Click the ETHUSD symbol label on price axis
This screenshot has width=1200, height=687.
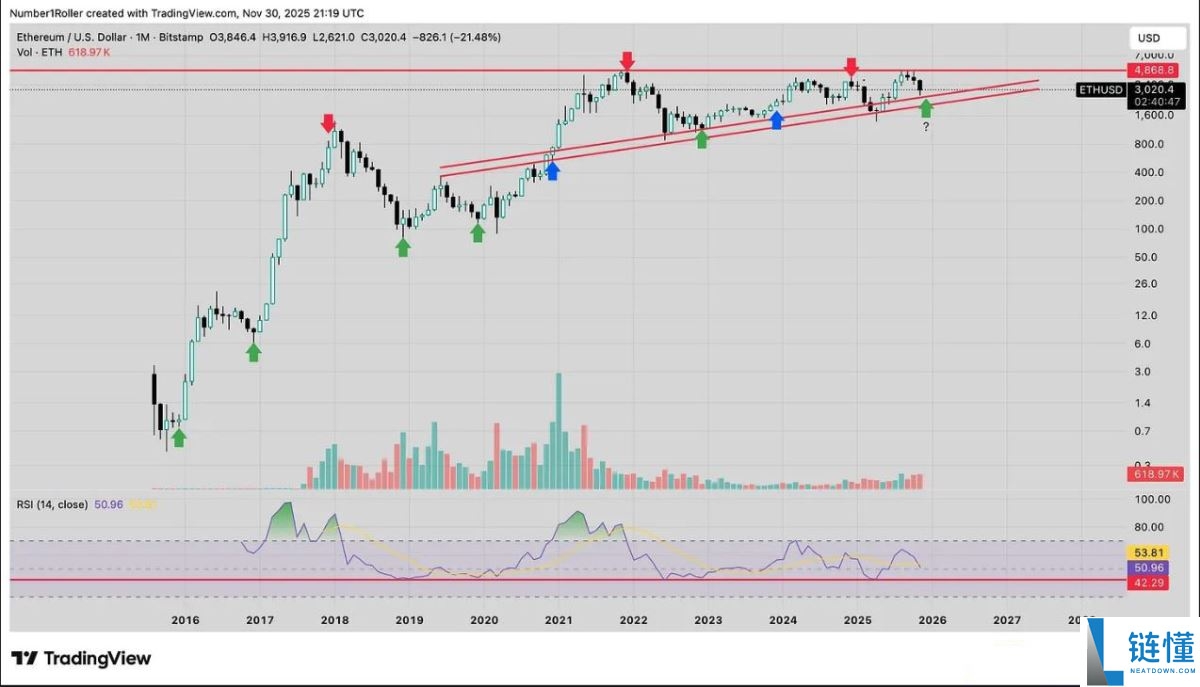coord(1100,90)
